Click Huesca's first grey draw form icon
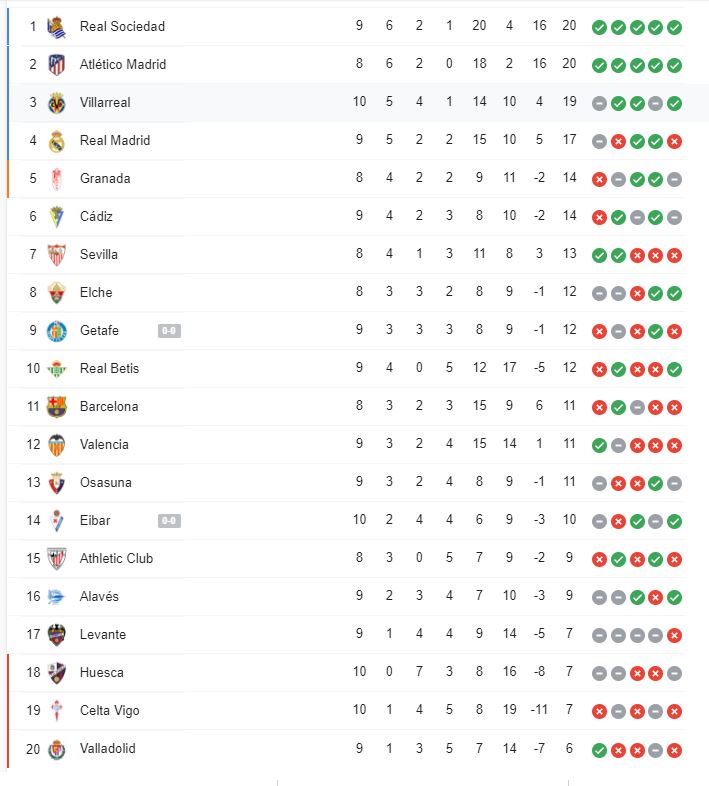The height and width of the screenshot is (786, 709). [599, 674]
